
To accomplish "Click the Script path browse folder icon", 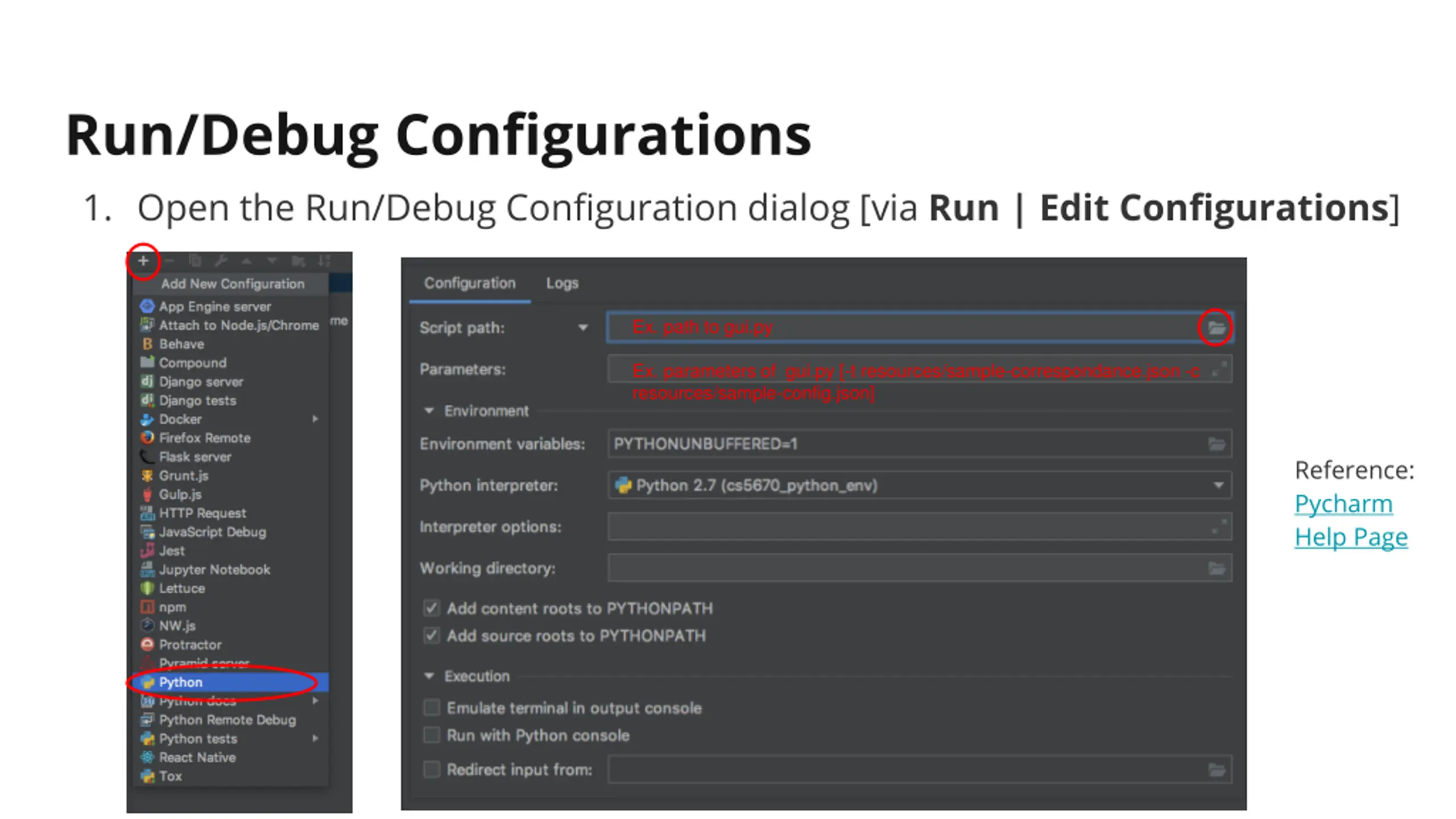I will [x=1216, y=328].
